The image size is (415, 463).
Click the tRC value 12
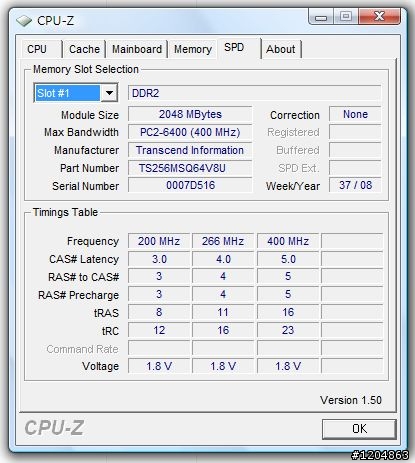(159, 330)
